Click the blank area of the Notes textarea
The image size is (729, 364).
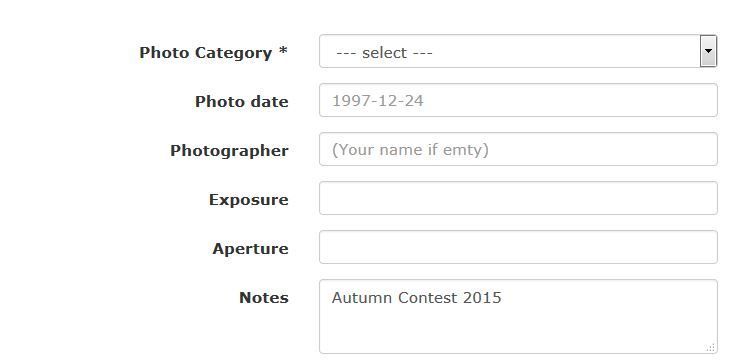click(x=518, y=330)
